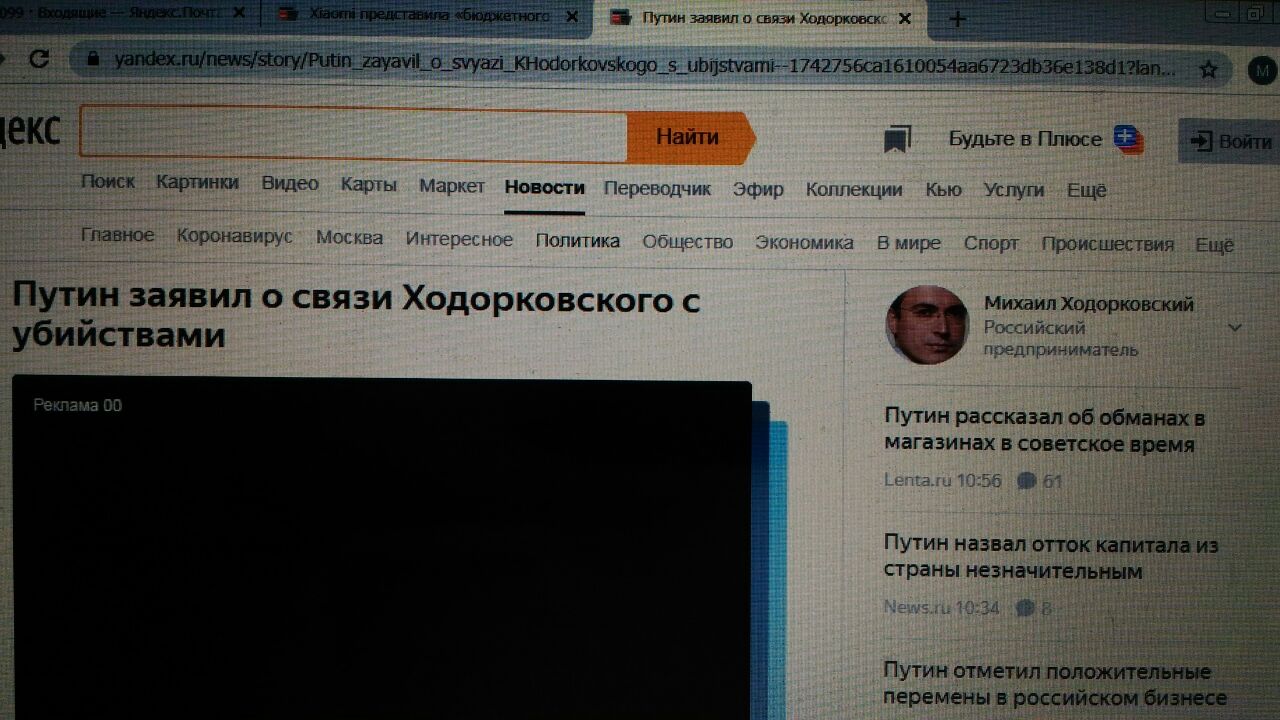Open Путин отметил положительные перемены story
Image resolution: width=1280 pixels, height=720 pixels.
pyautogui.click(x=1055, y=684)
